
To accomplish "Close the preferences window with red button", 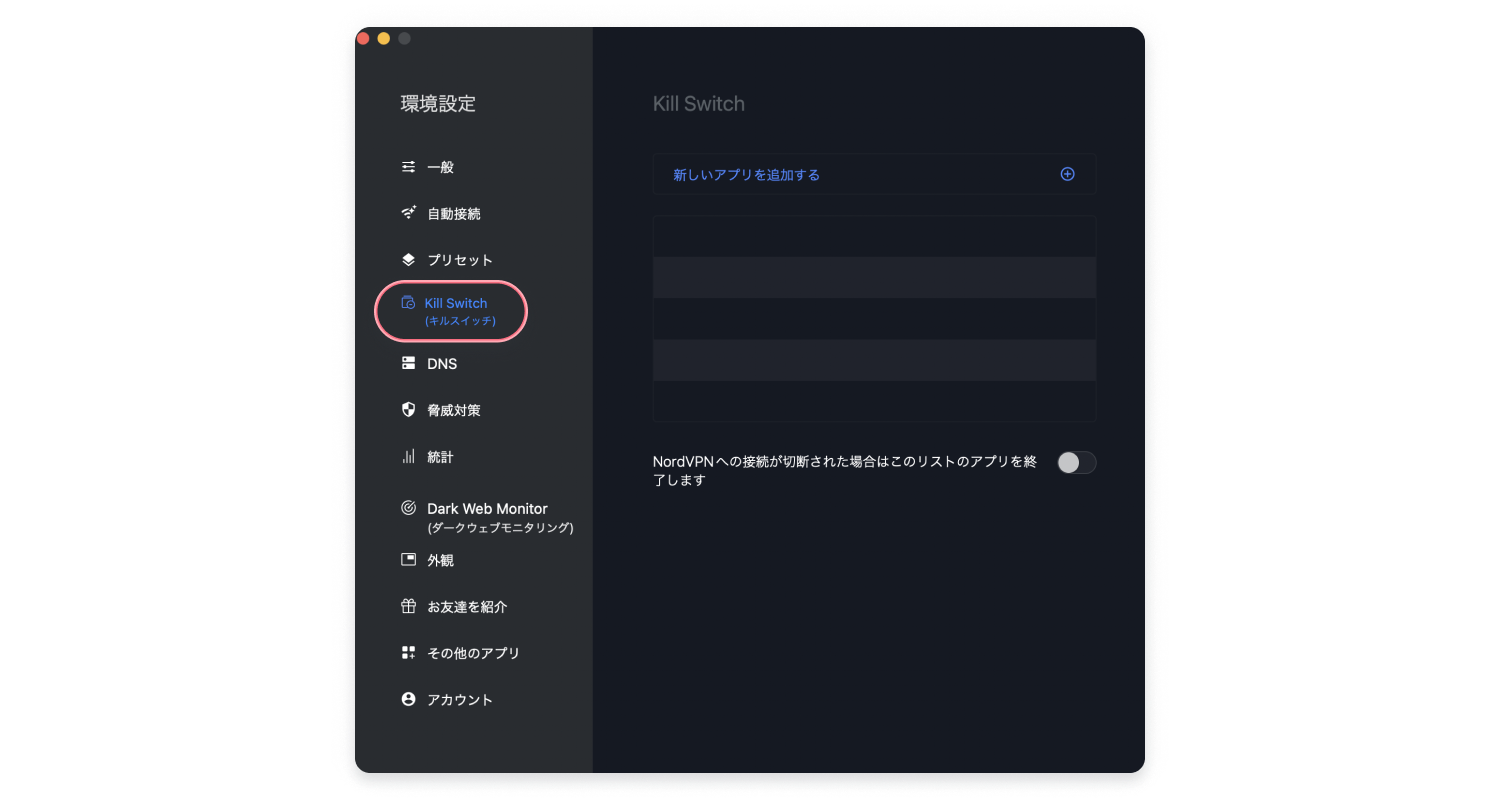I will pyautogui.click(x=363, y=38).
